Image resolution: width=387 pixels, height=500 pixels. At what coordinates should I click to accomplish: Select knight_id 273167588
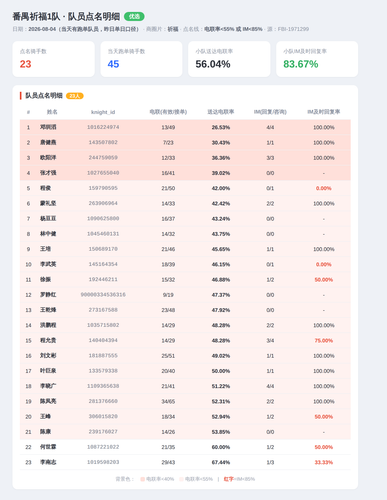[x=103, y=310]
